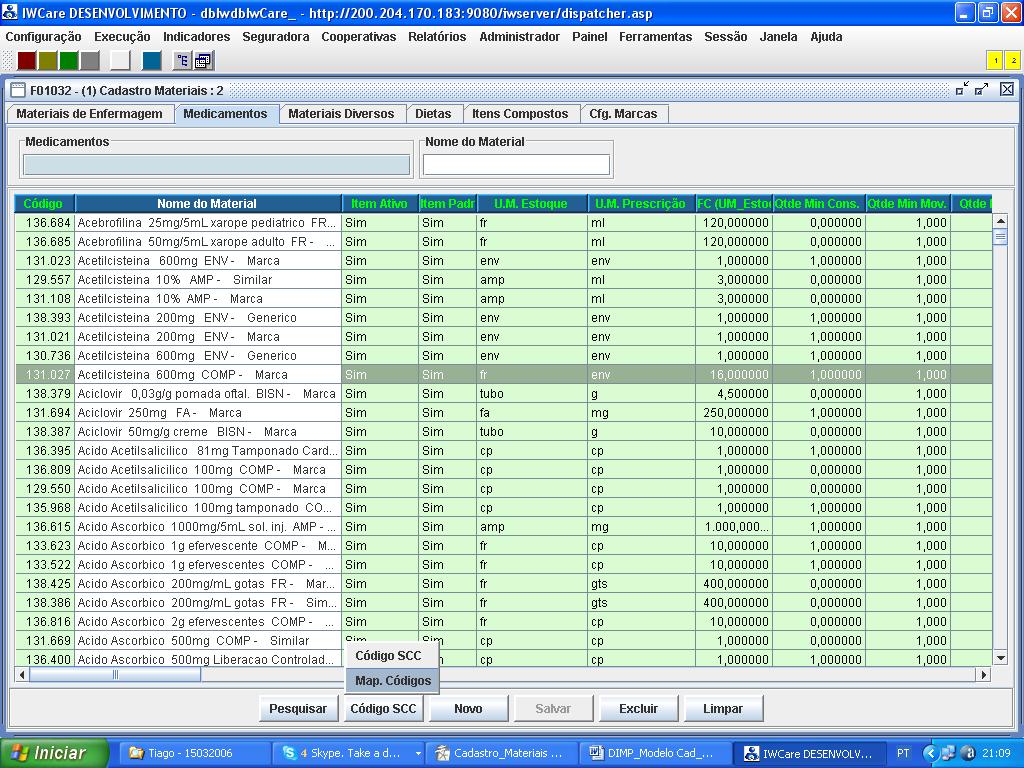
Task: Click the yellow window 2 button
Action: tap(1012, 61)
